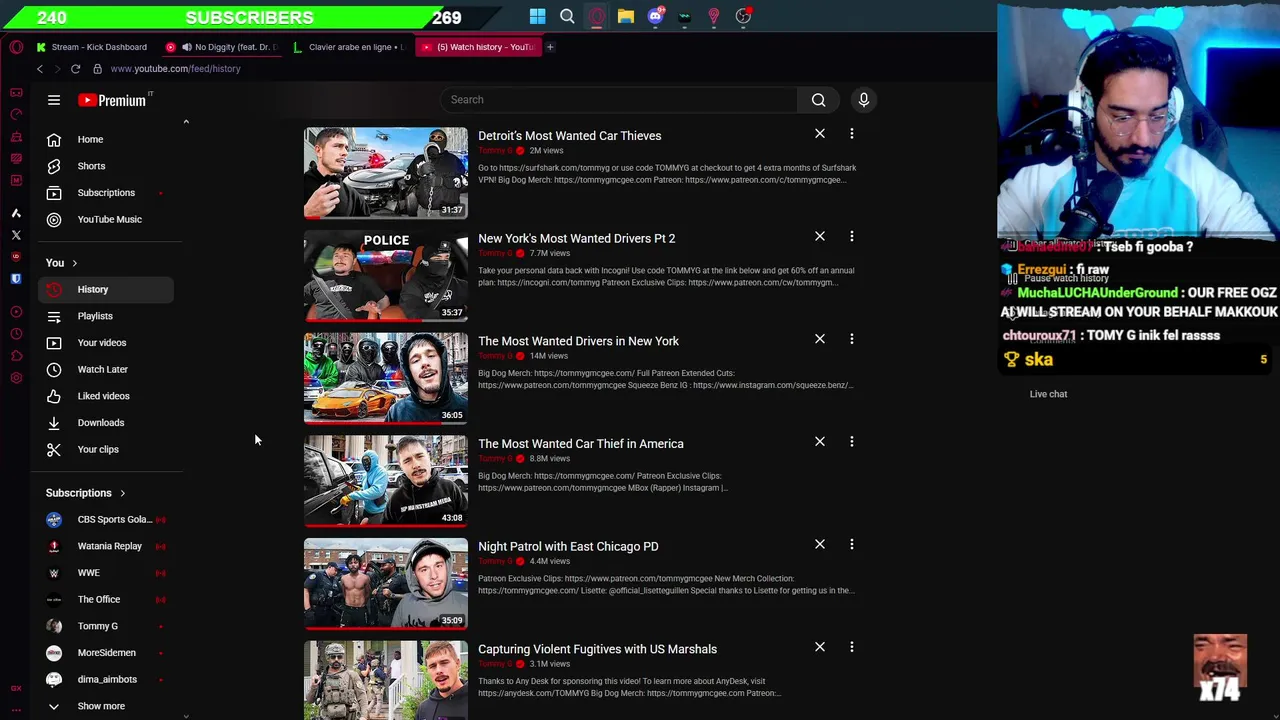Open options for New York's Most Wanted Drivers Pt 2
Viewport: 1280px width, 720px height.
(x=852, y=237)
